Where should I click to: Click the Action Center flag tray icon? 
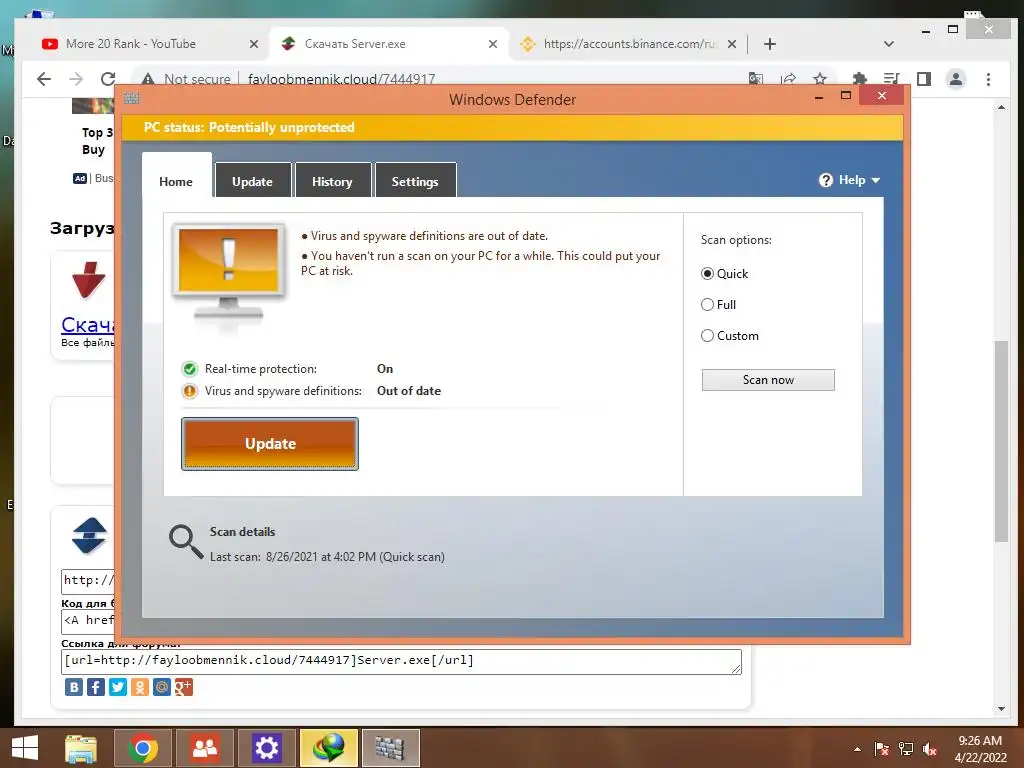coord(881,749)
